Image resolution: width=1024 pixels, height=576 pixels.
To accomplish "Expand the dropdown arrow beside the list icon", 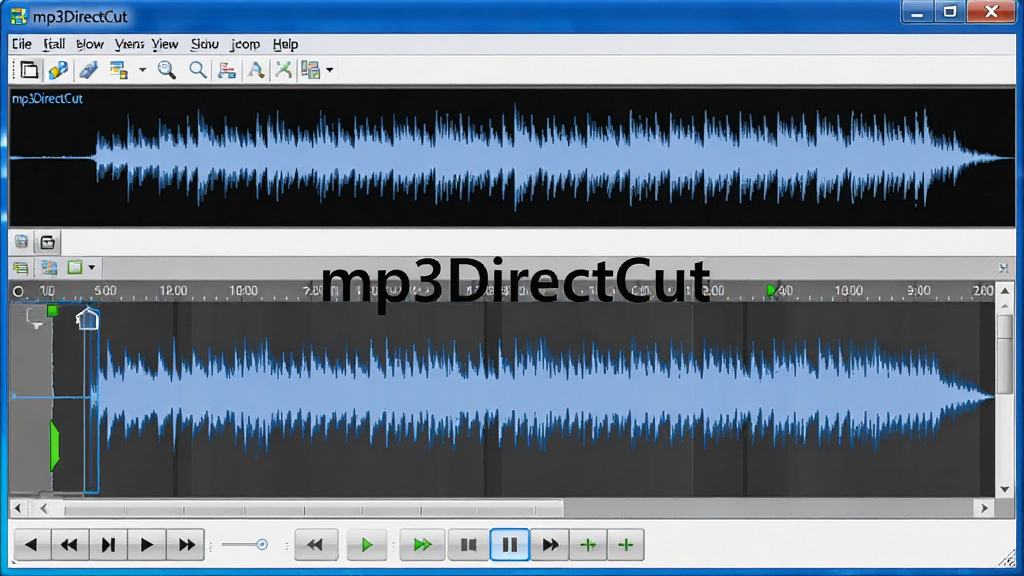I will pyautogui.click(x=142, y=70).
